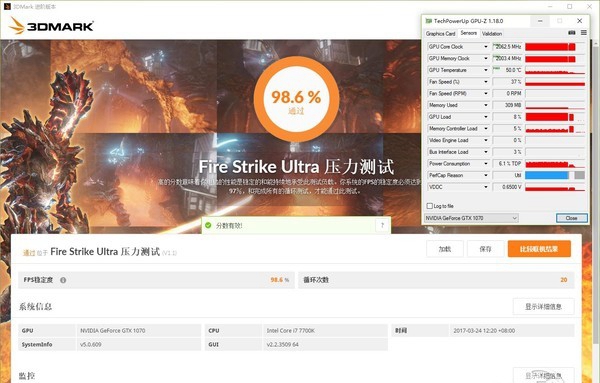
Task: Click the 2017-03-24 12:20 time value
Action: [x=484, y=331]
